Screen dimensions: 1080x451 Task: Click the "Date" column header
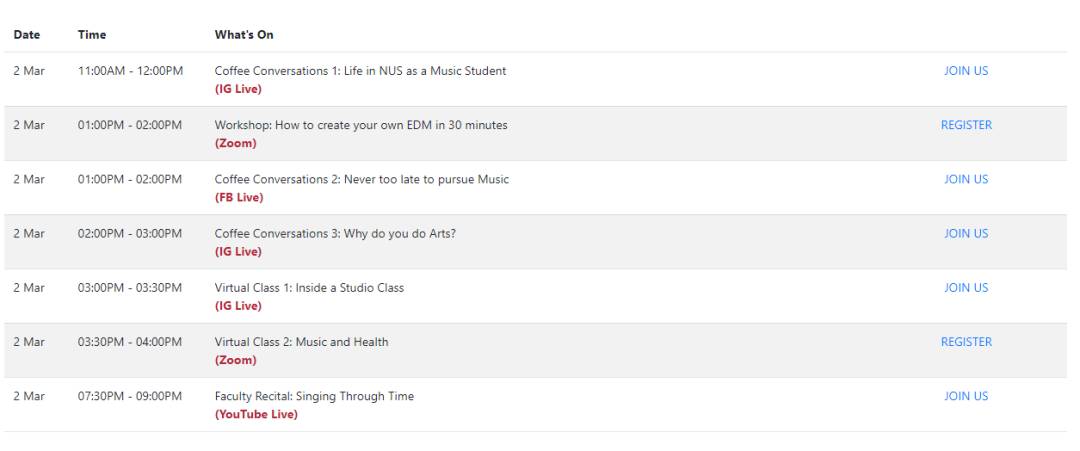coord(27,35)
